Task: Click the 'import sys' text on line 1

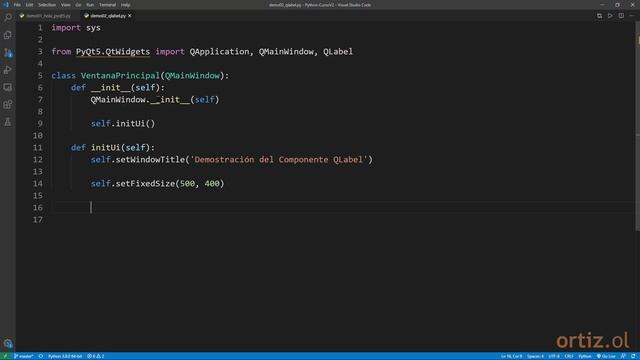Action: click(76, 28)
